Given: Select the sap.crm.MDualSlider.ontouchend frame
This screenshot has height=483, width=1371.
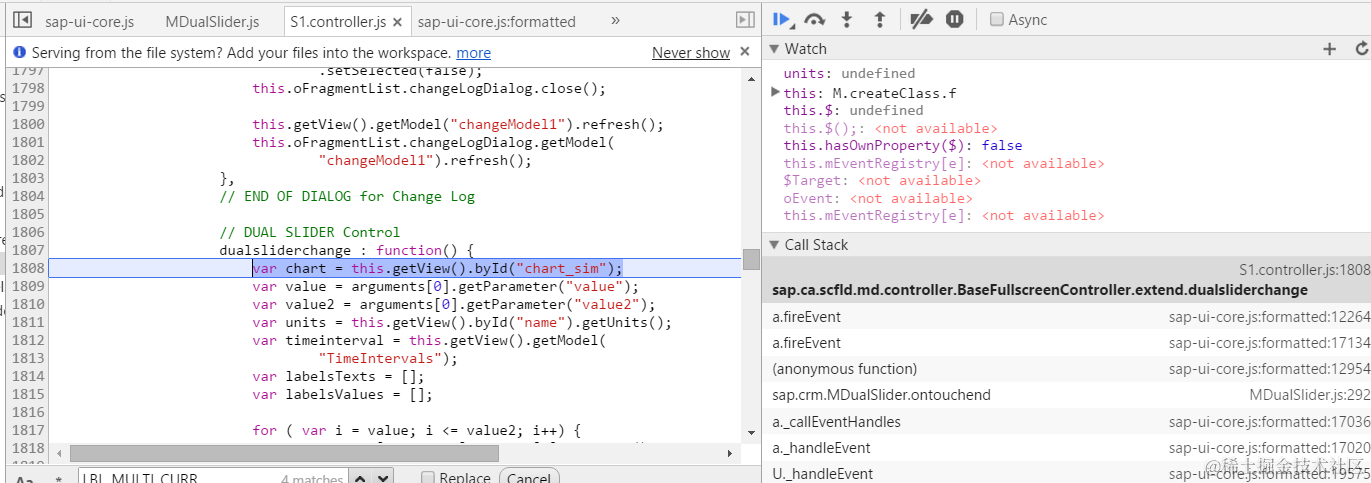Looking at the screenshot, I should point(1066,394).
